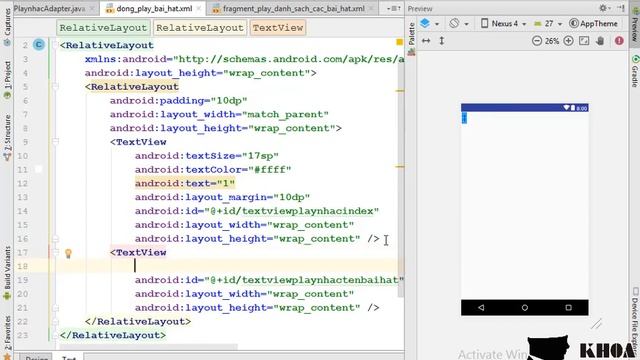Image resolution: width=640 pixels, height=360 pixels.
Task: Open the API 27 version dropdown
Action: coord(548,24)
